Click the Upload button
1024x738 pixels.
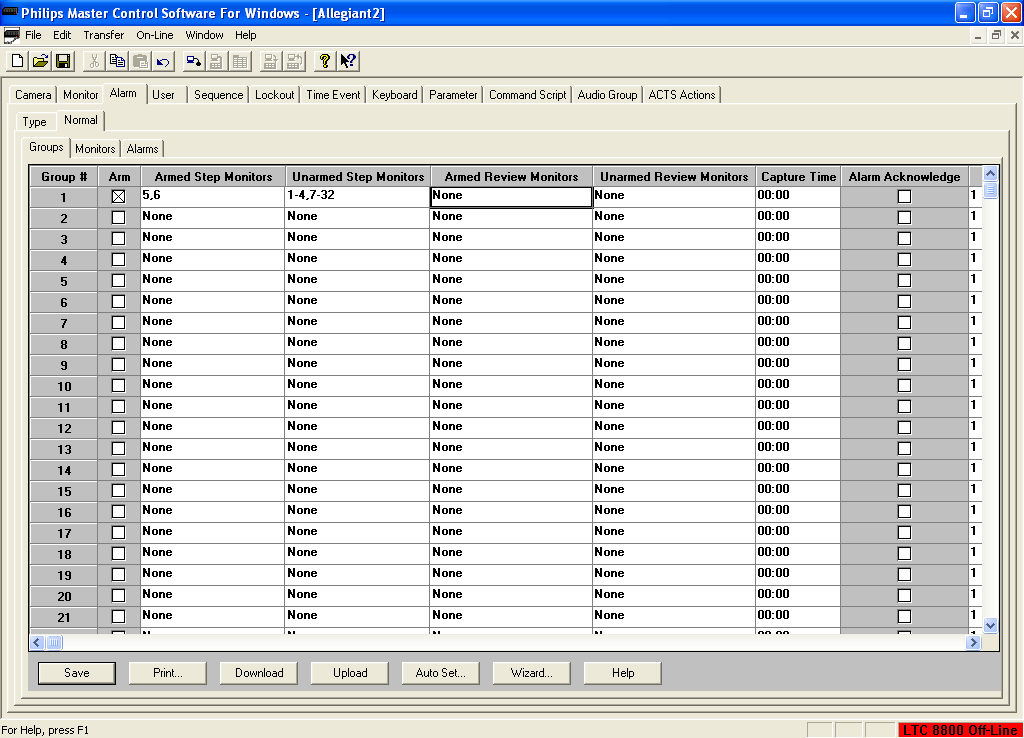point(350,673)
